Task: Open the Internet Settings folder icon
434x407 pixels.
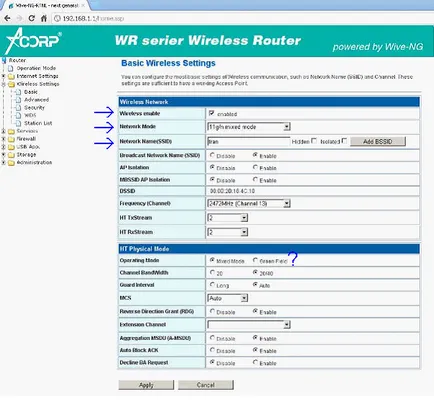Action: [11, 76]
